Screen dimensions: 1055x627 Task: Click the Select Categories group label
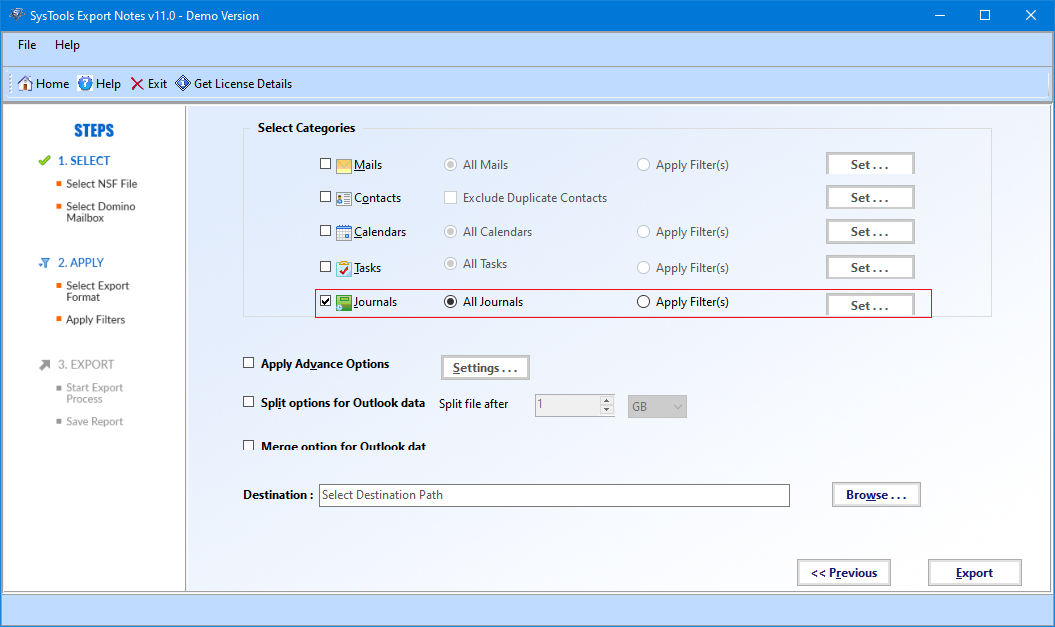(306, 128)
